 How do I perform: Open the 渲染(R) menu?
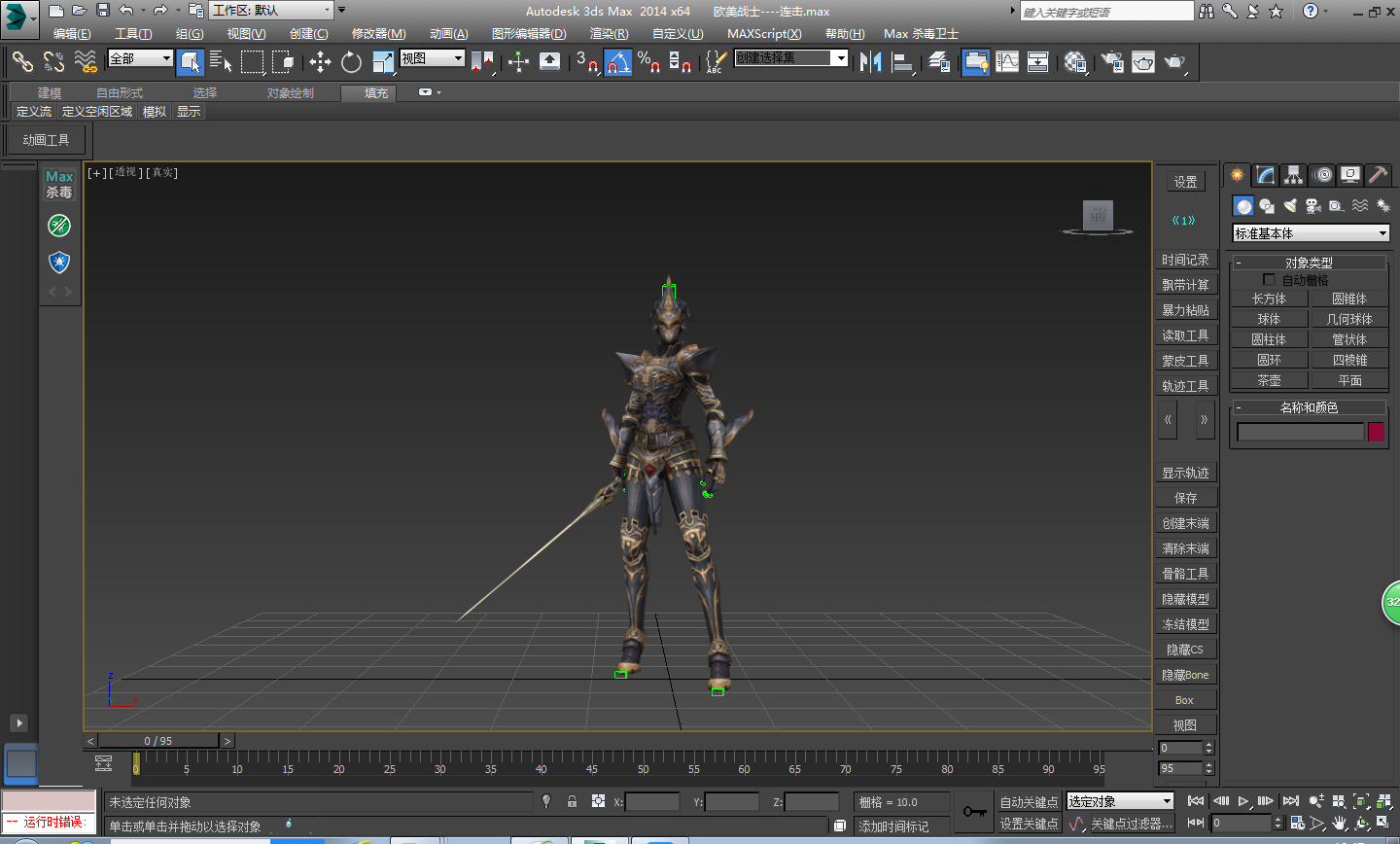609,34
